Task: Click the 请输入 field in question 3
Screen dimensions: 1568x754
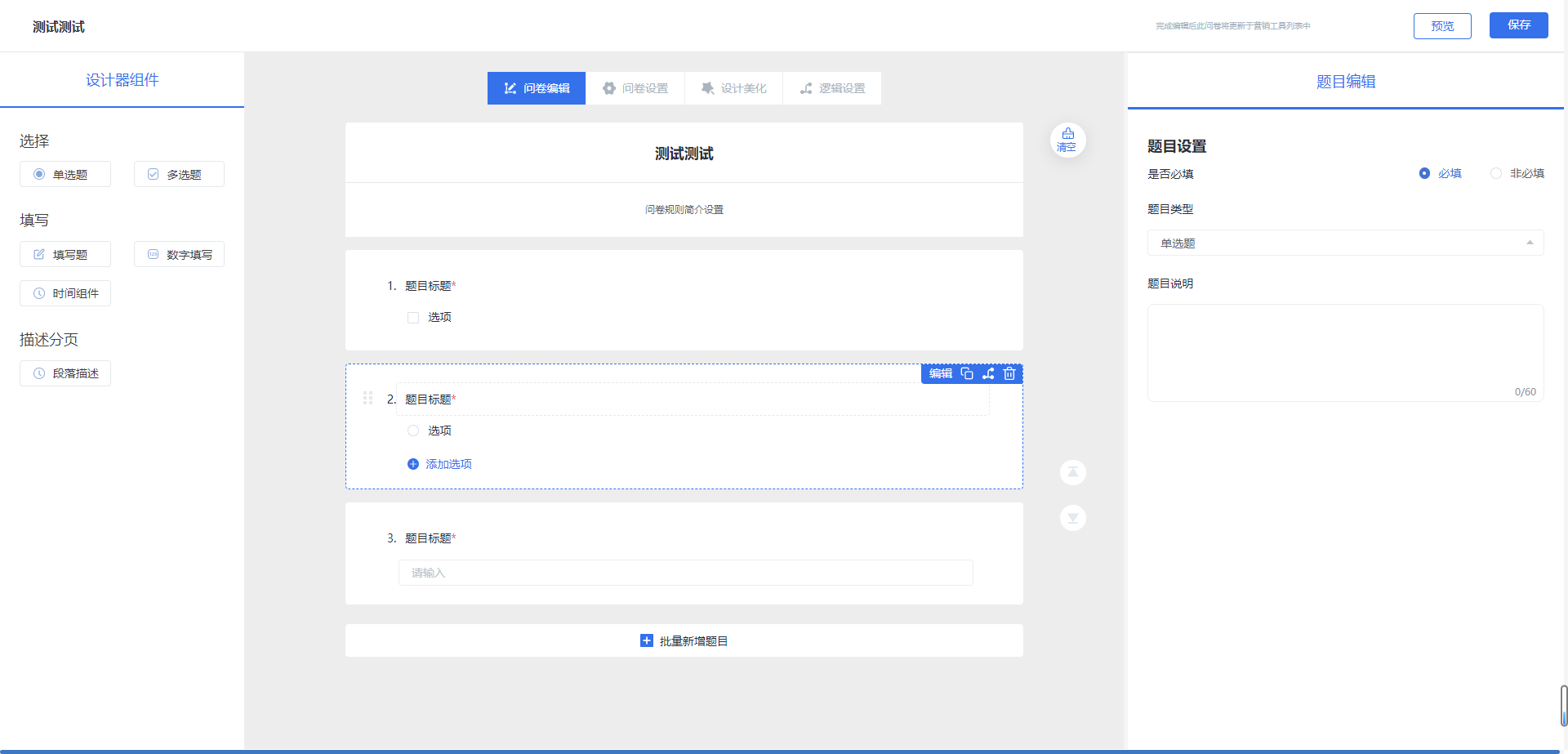Action: tap(686, 573)
